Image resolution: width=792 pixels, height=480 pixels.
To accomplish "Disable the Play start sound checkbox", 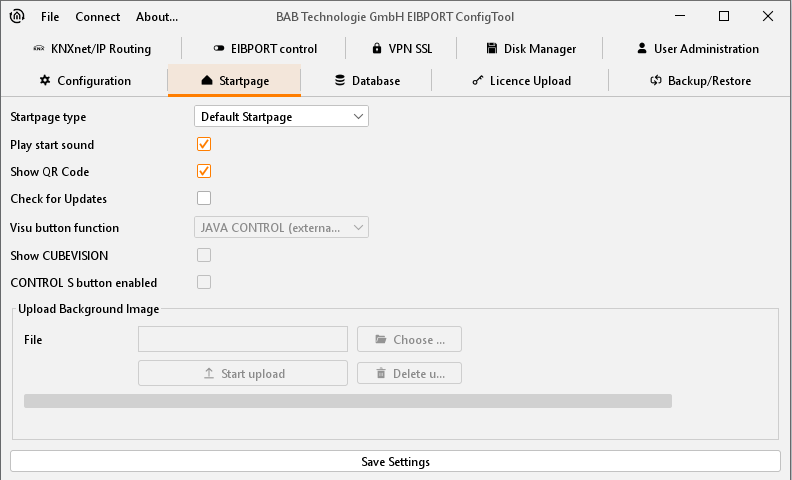I will (204, 145).
